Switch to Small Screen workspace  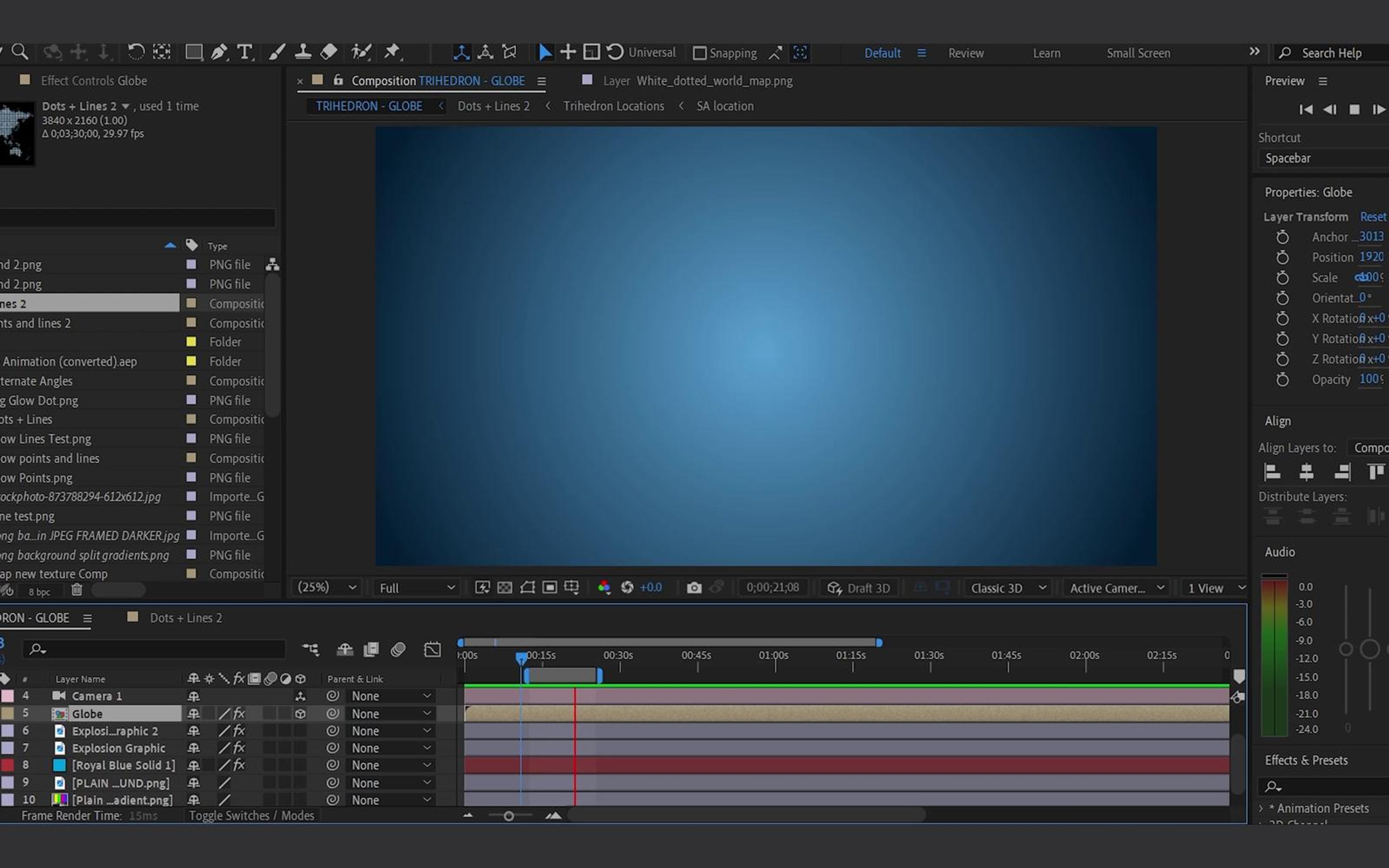coord(1138,53)
